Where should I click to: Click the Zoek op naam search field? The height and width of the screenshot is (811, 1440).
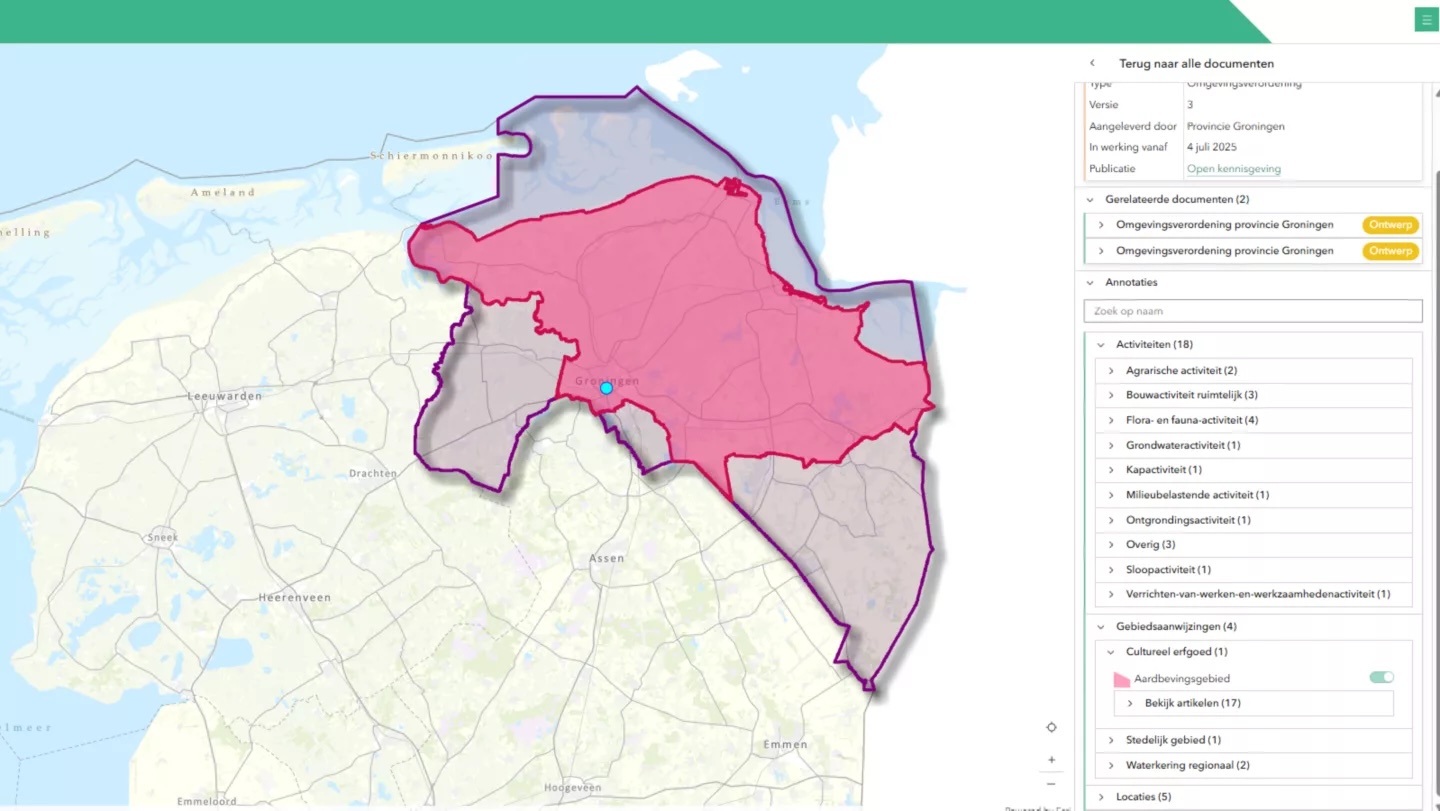1252,311
